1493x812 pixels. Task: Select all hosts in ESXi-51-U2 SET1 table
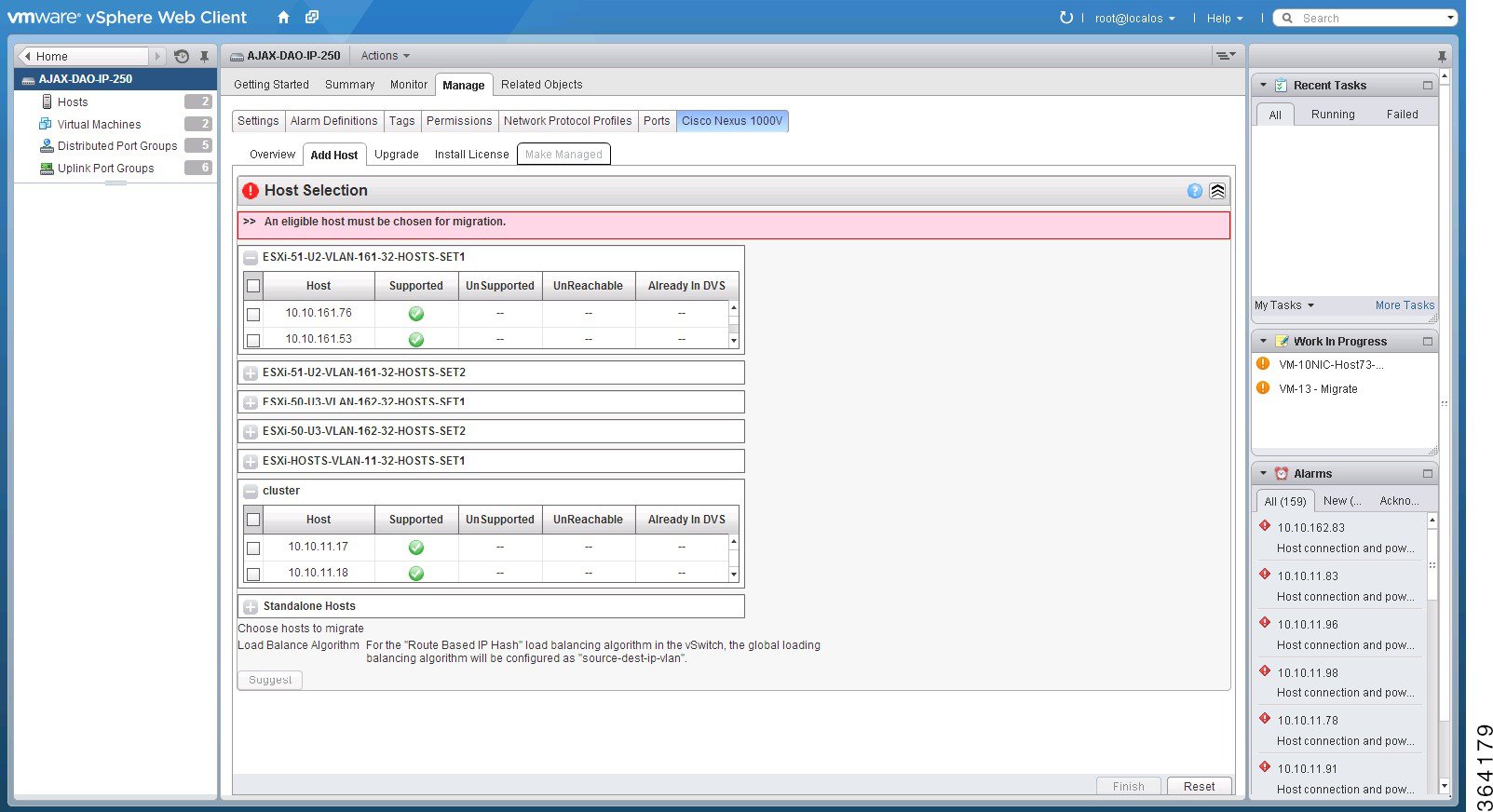coord(253,286)
